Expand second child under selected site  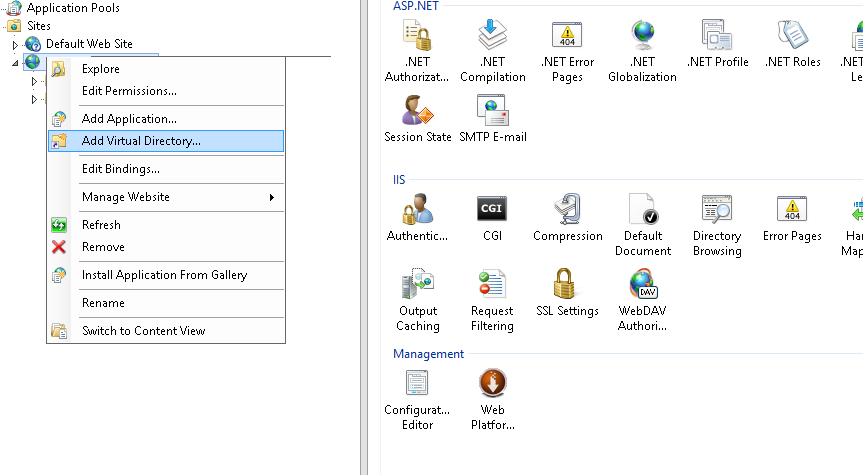34,100
